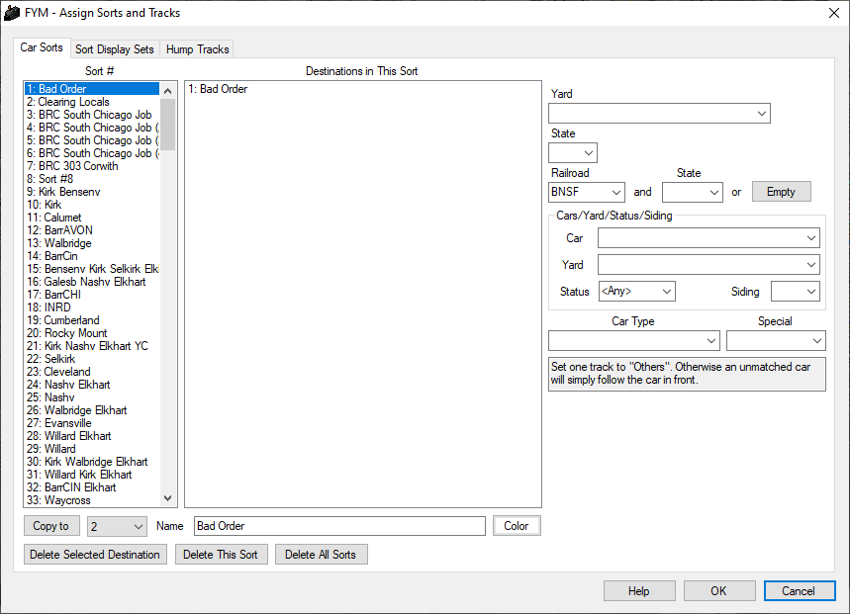
Task: Open Help for this dialog
Action: click(639, 591)
